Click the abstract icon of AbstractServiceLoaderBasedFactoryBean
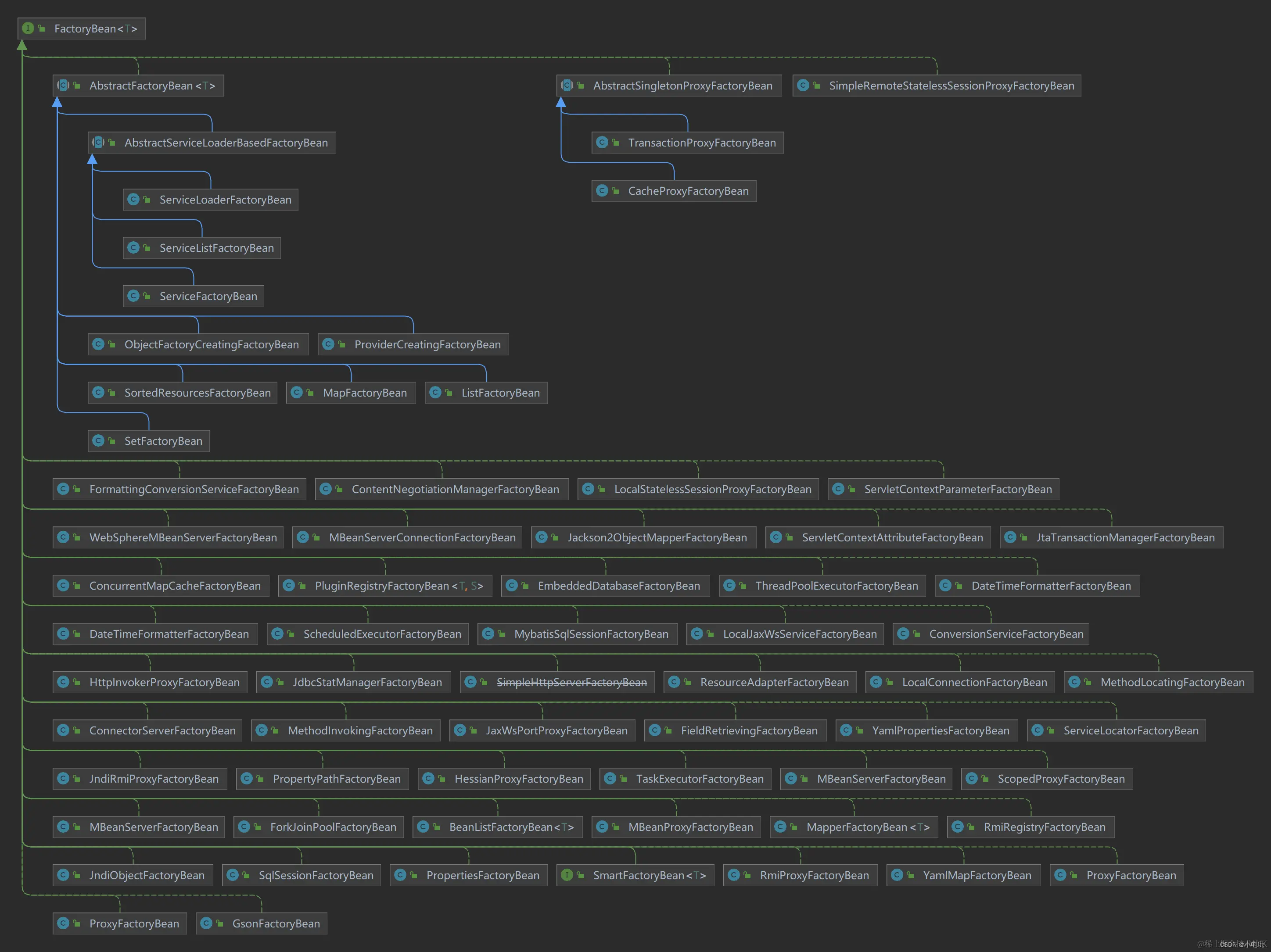Viewport: 1271px width, 952px height. (98, 142)
